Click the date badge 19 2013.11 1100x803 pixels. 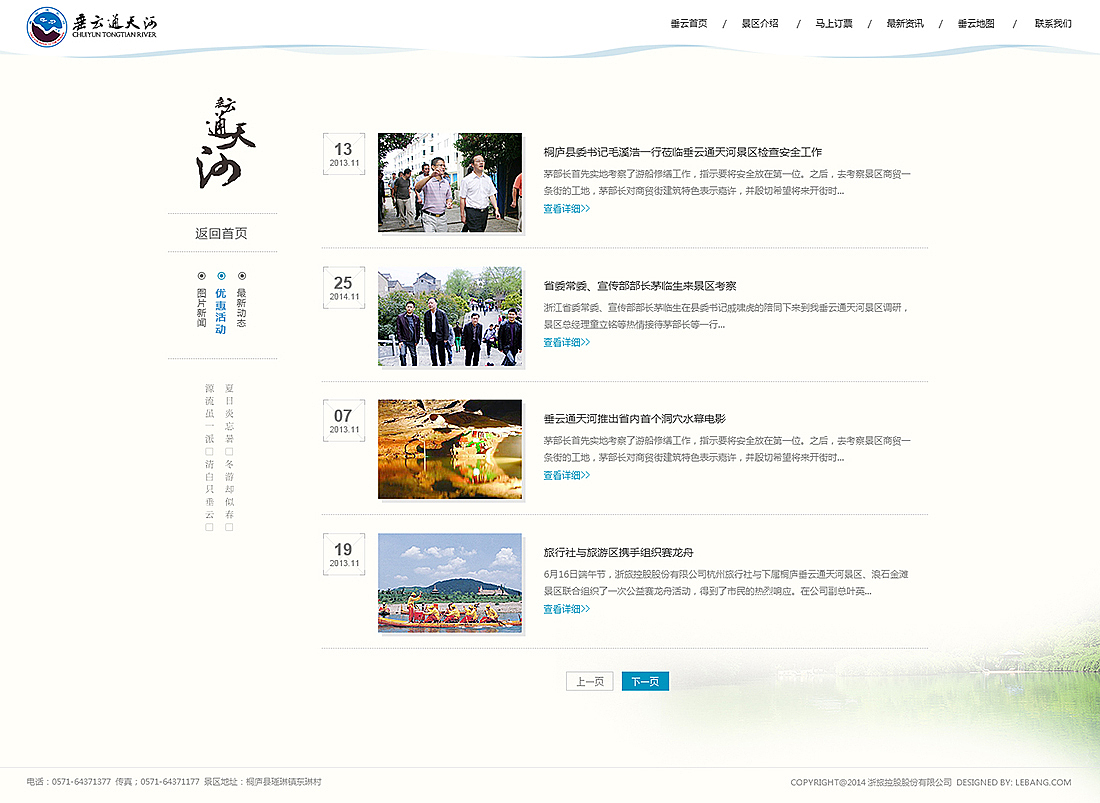tap(344, 554)
